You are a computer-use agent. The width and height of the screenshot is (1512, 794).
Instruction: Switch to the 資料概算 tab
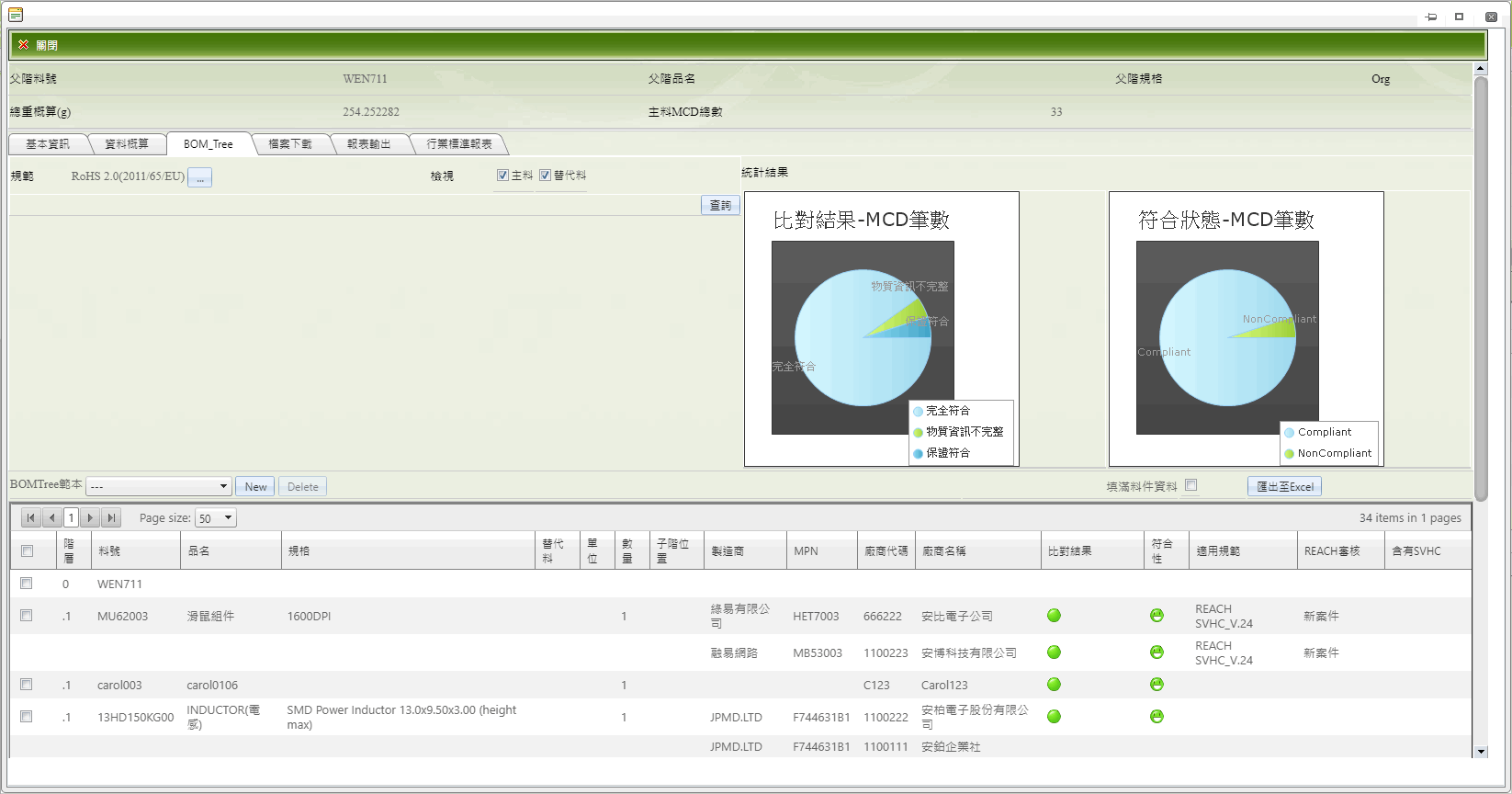tap(127, 144)
